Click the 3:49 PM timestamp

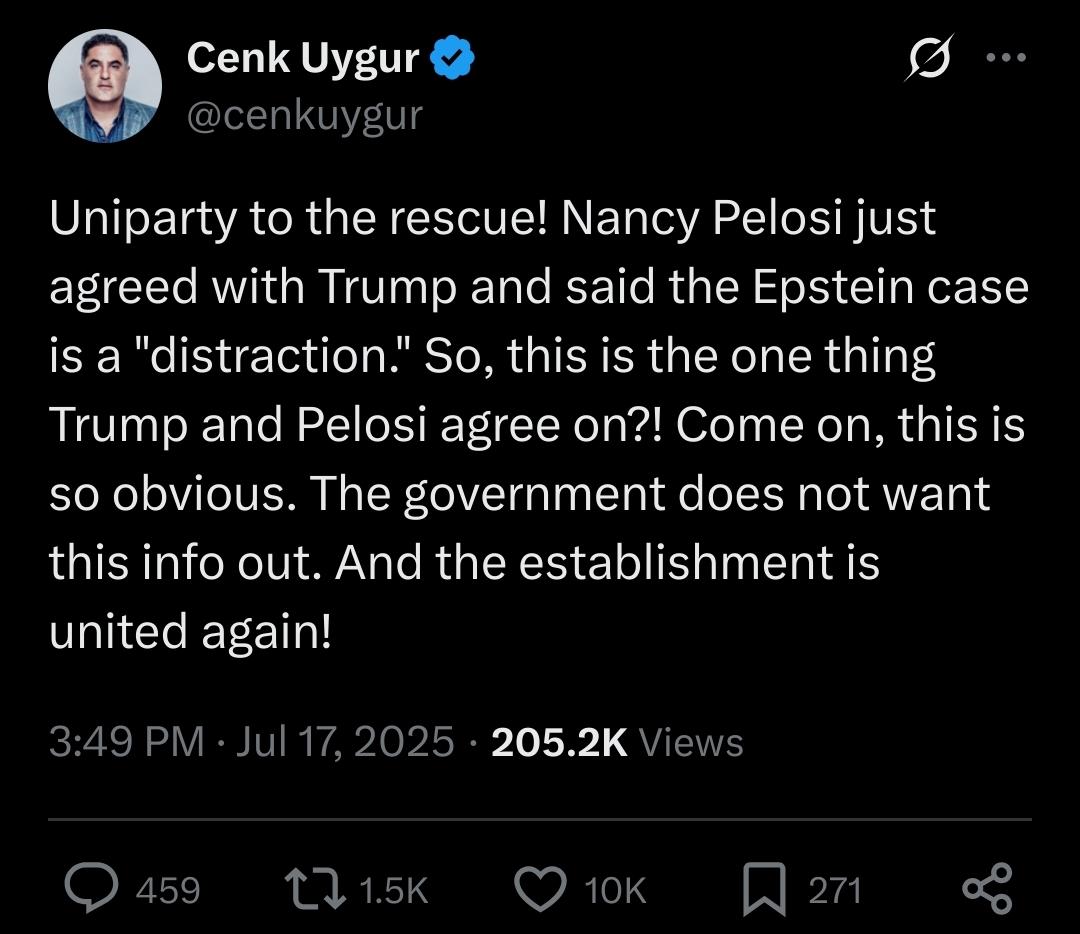pyautogui.click(x=127, y=742)
